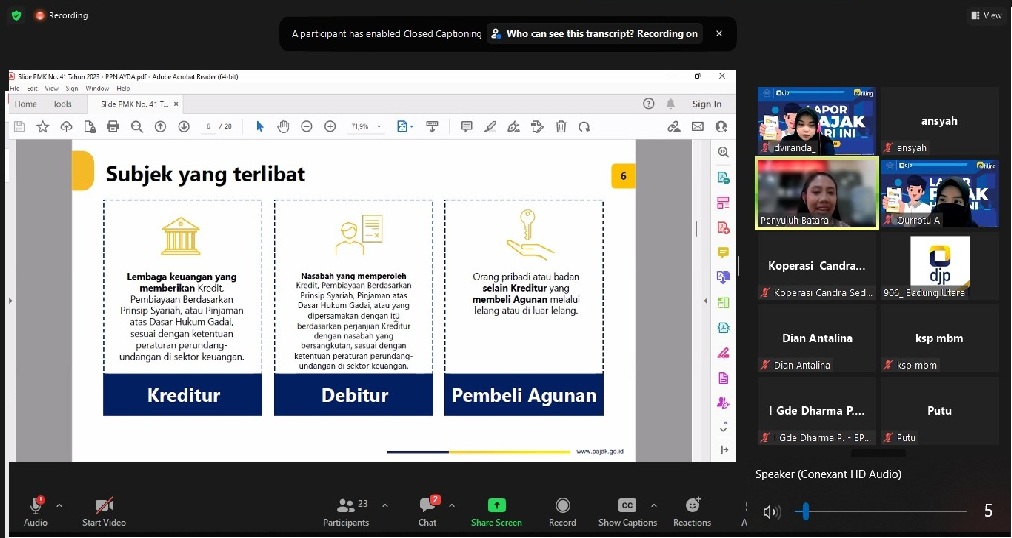Expand audio options arrow next to microphone
The width and height of the screenshot is (1012, 538).
[x=59, y=505]
